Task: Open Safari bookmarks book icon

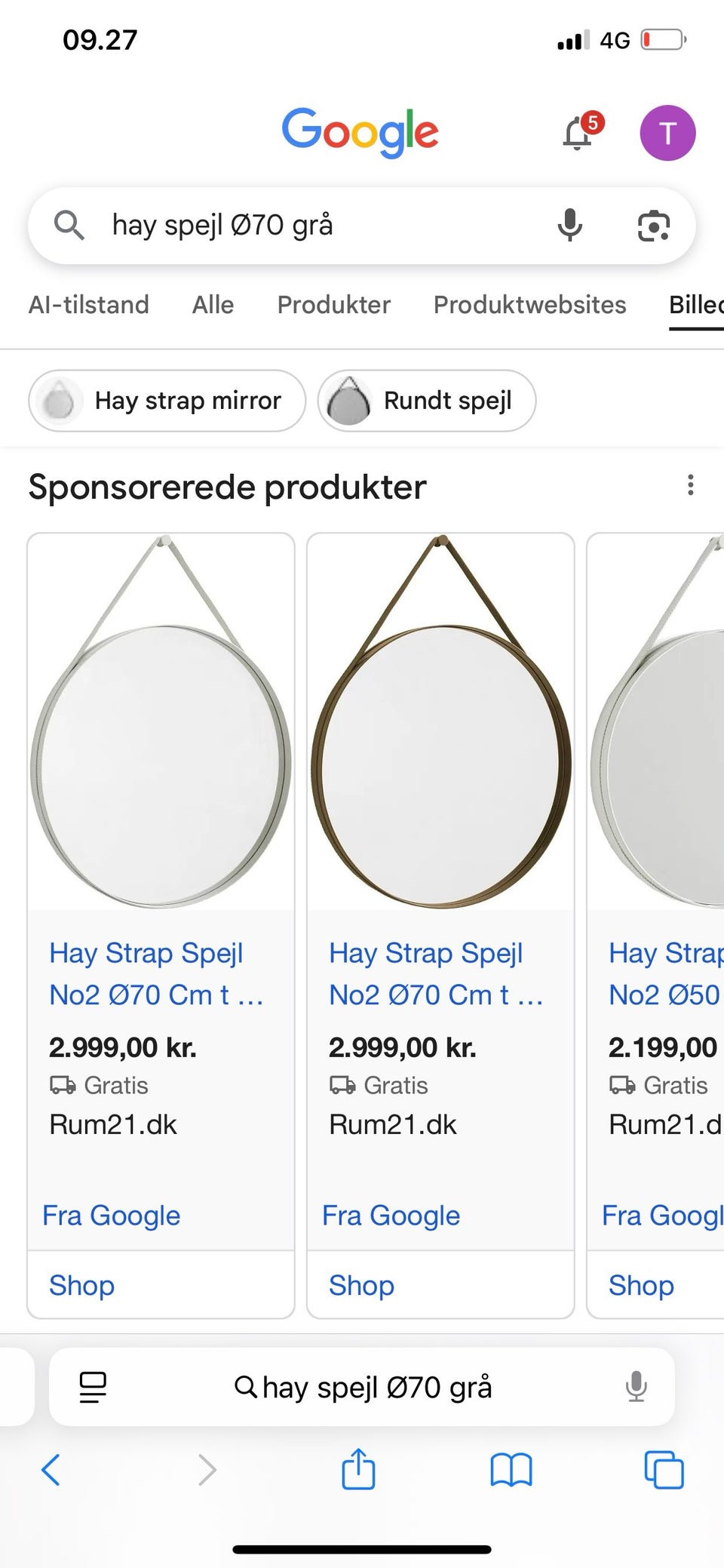Action: click(511, 1469)
